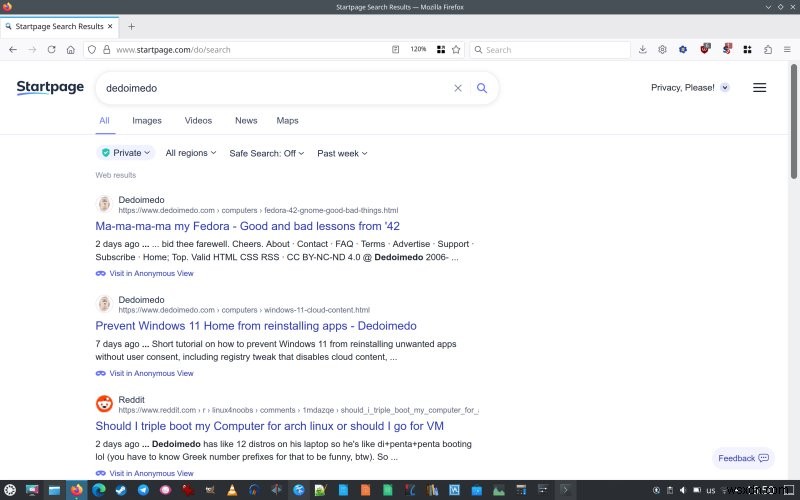Close the Startpage Search Results tab

pos(110,26)
